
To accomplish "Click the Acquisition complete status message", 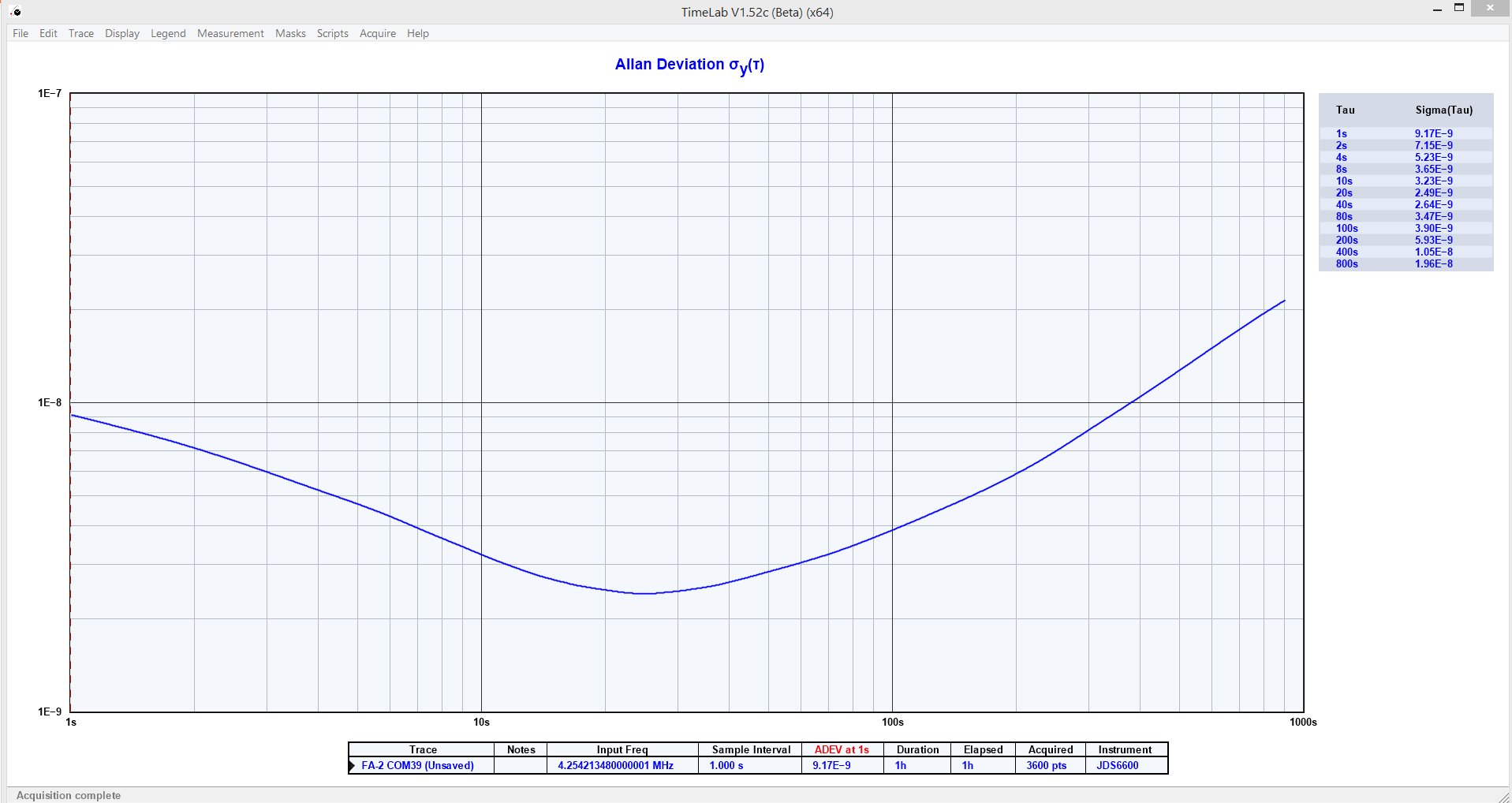I will [x=69, y=795].
